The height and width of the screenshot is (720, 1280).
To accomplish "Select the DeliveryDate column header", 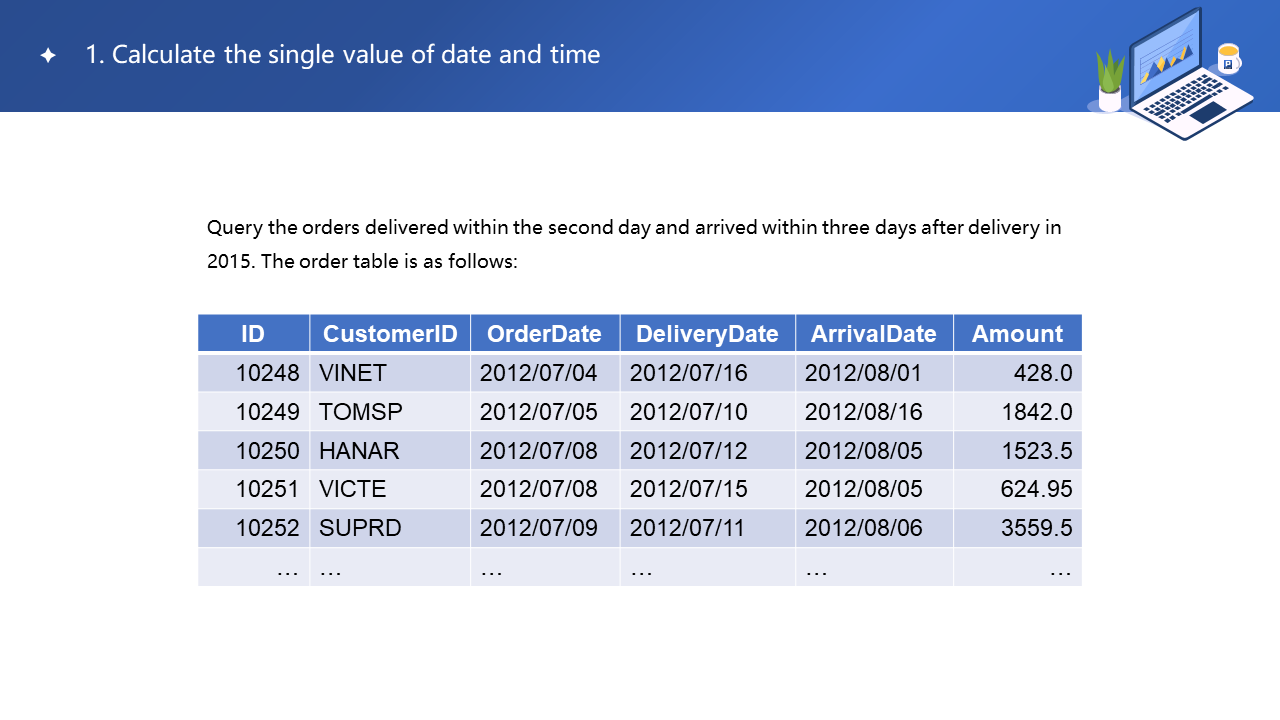I will [707, 334].
